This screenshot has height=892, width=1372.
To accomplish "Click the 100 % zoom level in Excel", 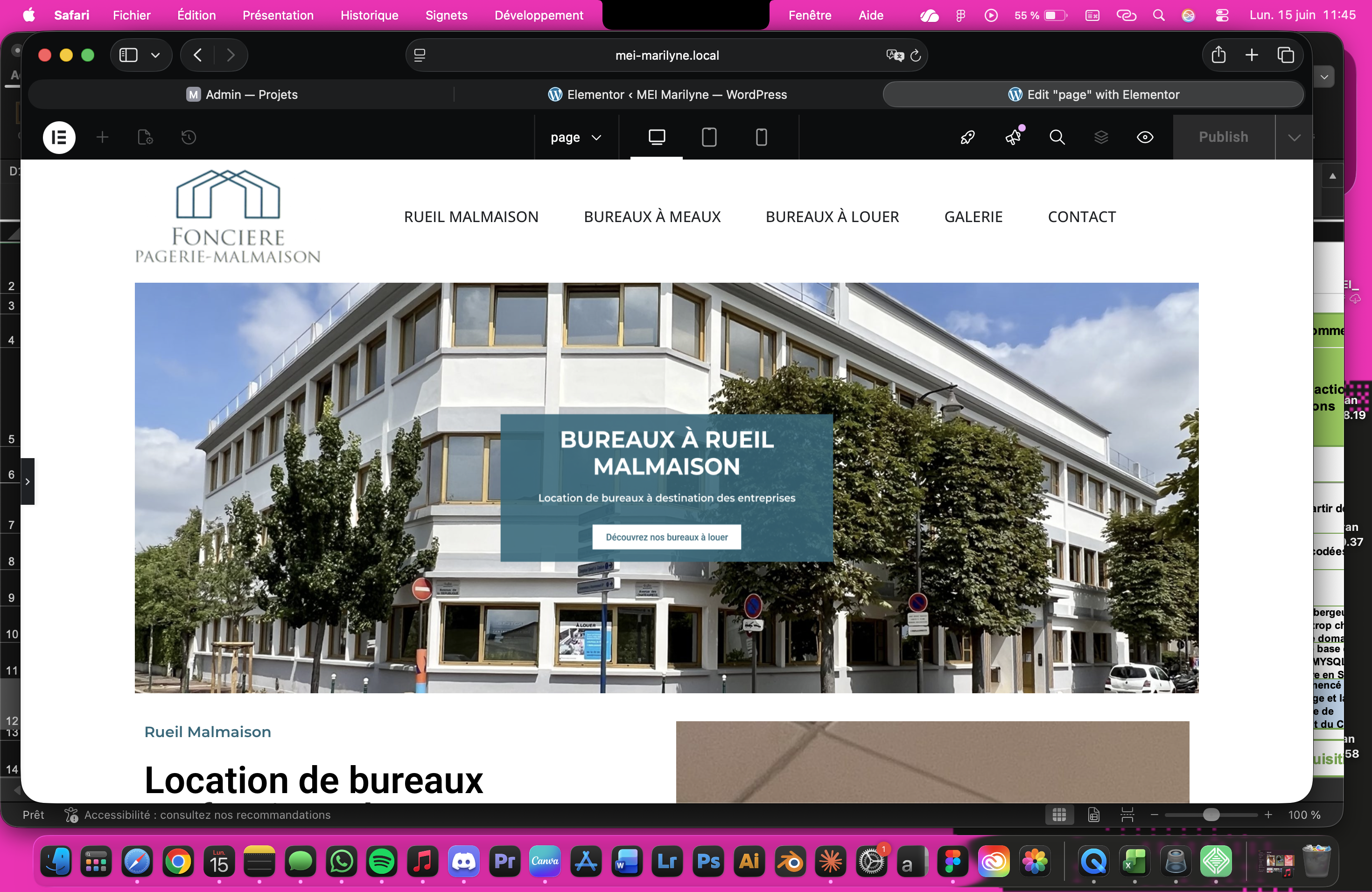I will point(1304,815).
